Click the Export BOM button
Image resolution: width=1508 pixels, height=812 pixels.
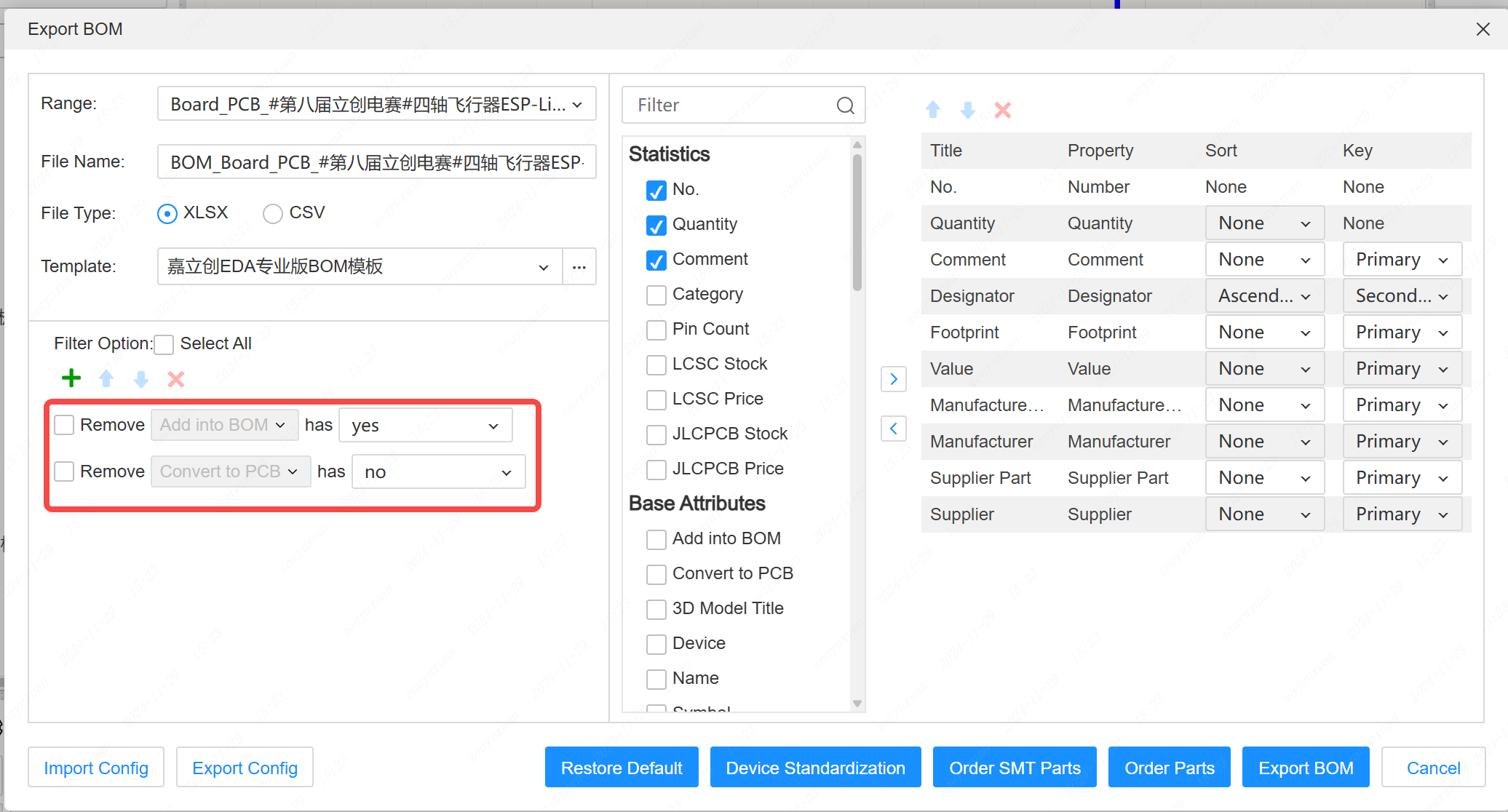[x=1306, y=768]
